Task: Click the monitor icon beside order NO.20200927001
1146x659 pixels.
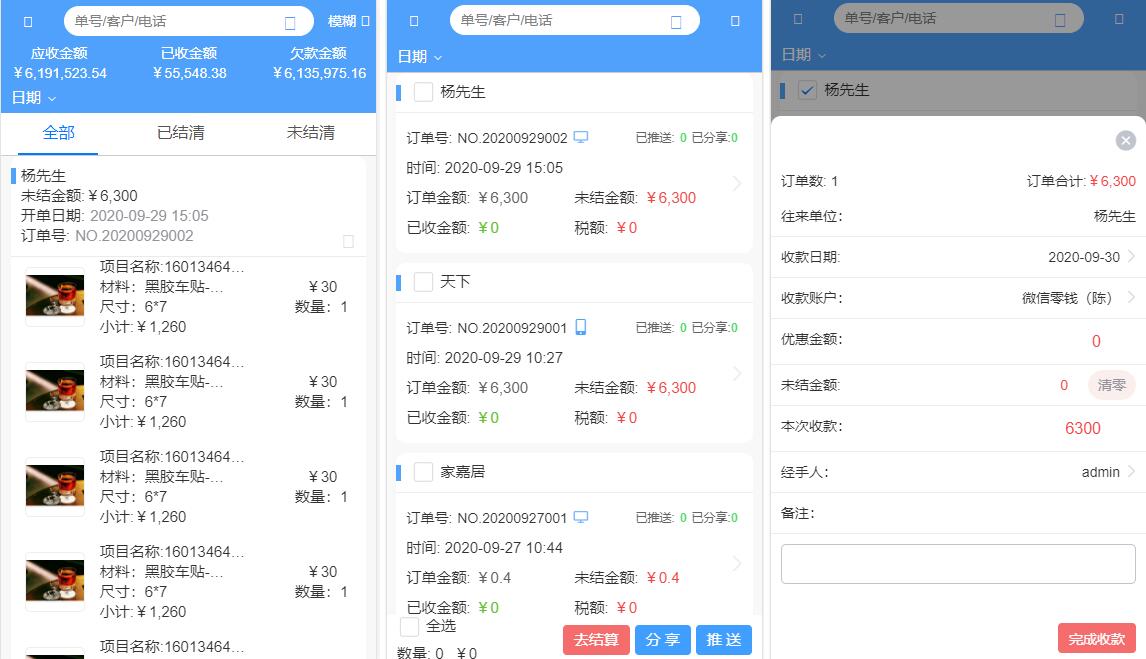Action: pos(580,517)
